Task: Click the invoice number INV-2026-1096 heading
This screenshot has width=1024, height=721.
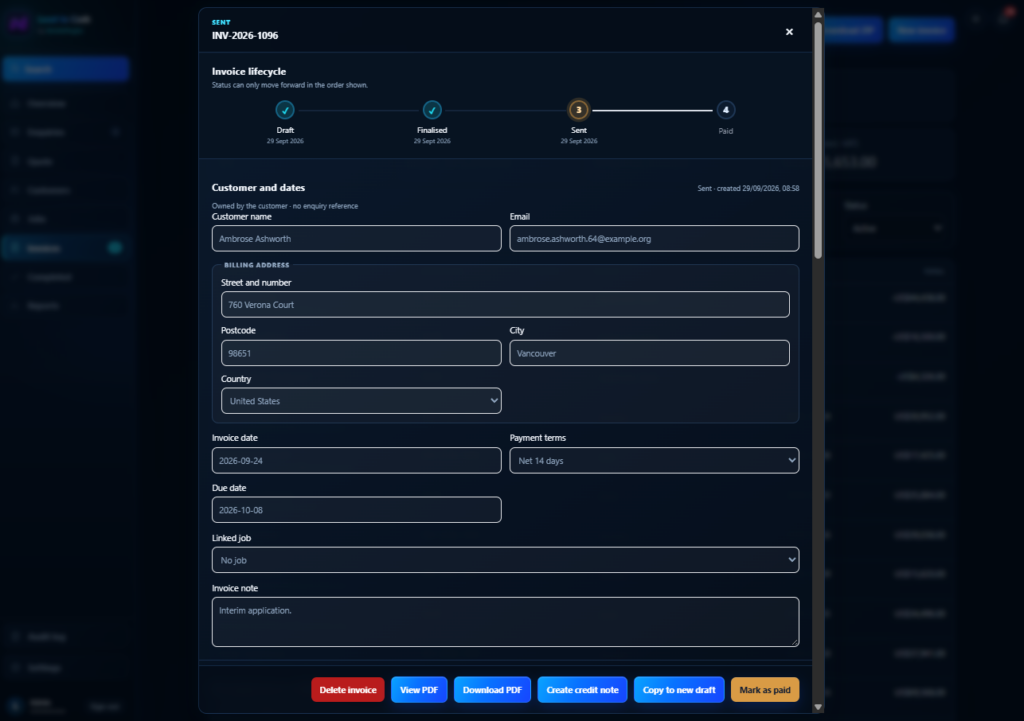Action: point(245,35)
